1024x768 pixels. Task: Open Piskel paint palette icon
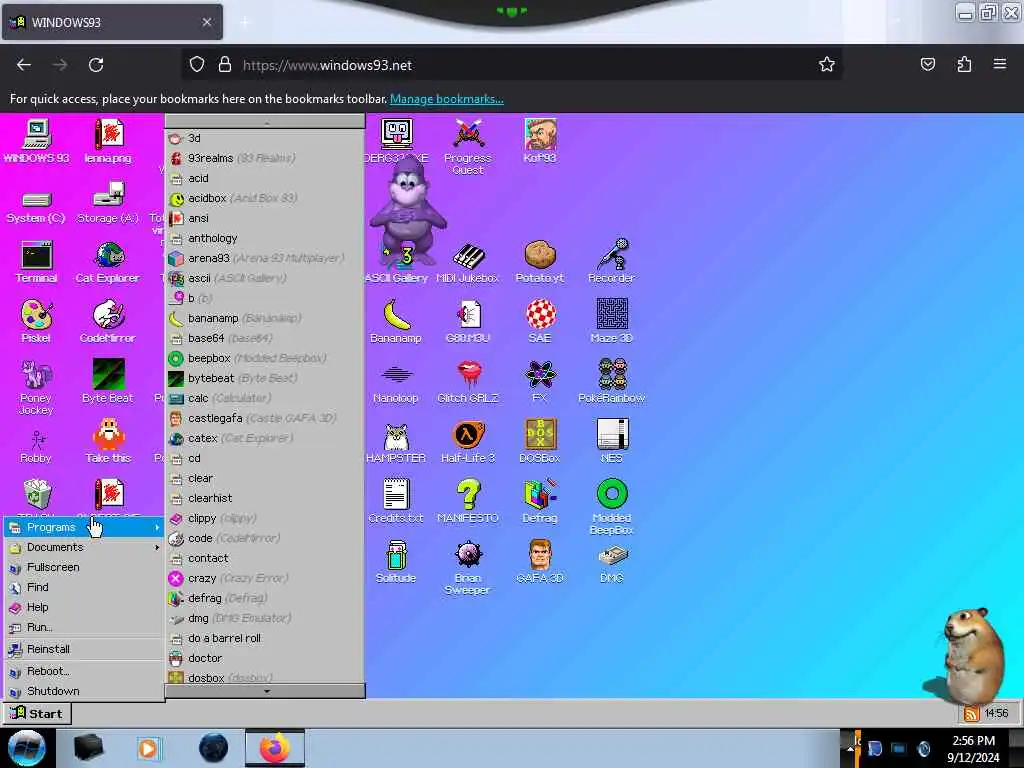click(x=36, y=321)
